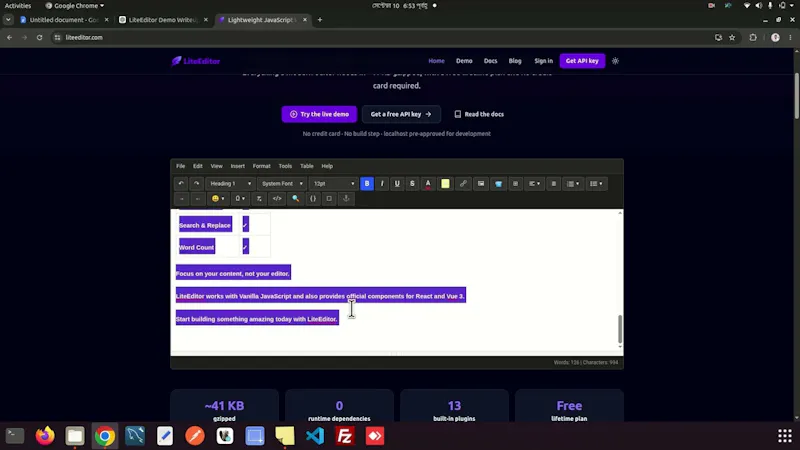Toggle light/dark theme sun icon
The image size is (800, 450).
615,61
